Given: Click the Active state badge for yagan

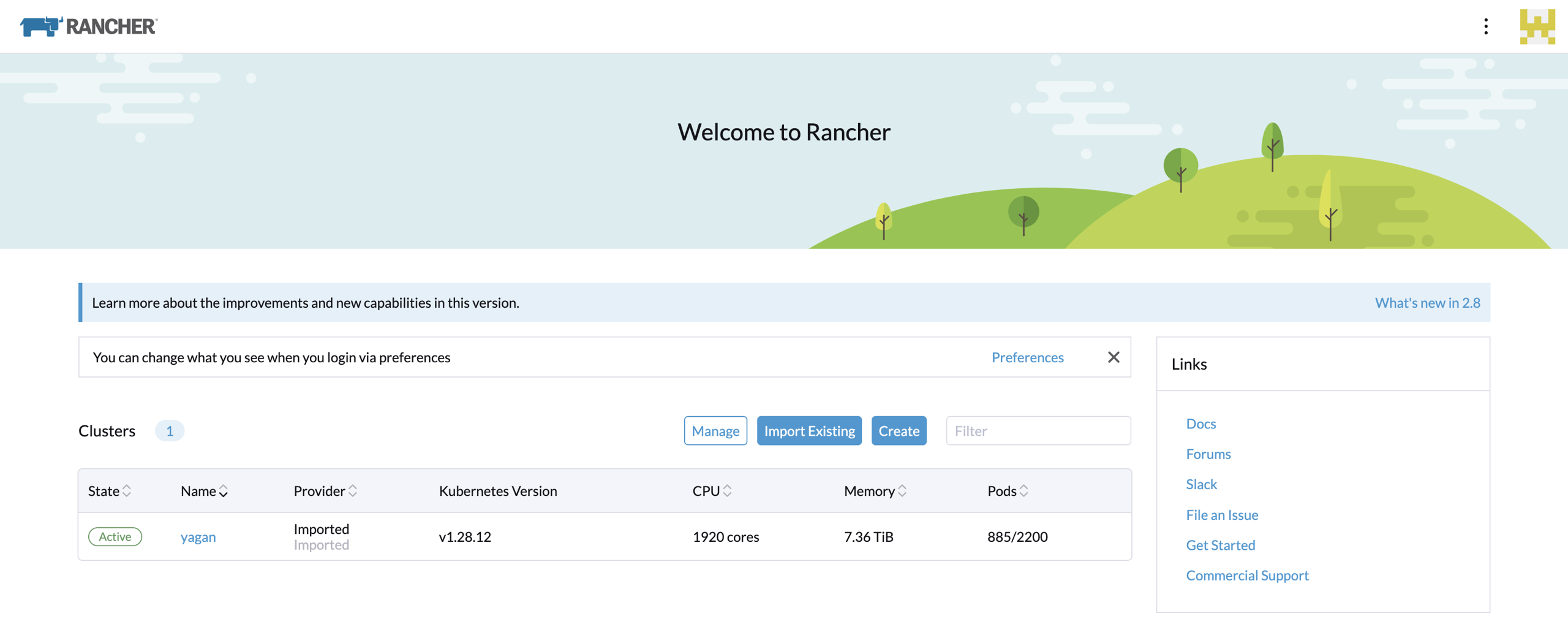Looking at the screenshot, I should (115, 536).
